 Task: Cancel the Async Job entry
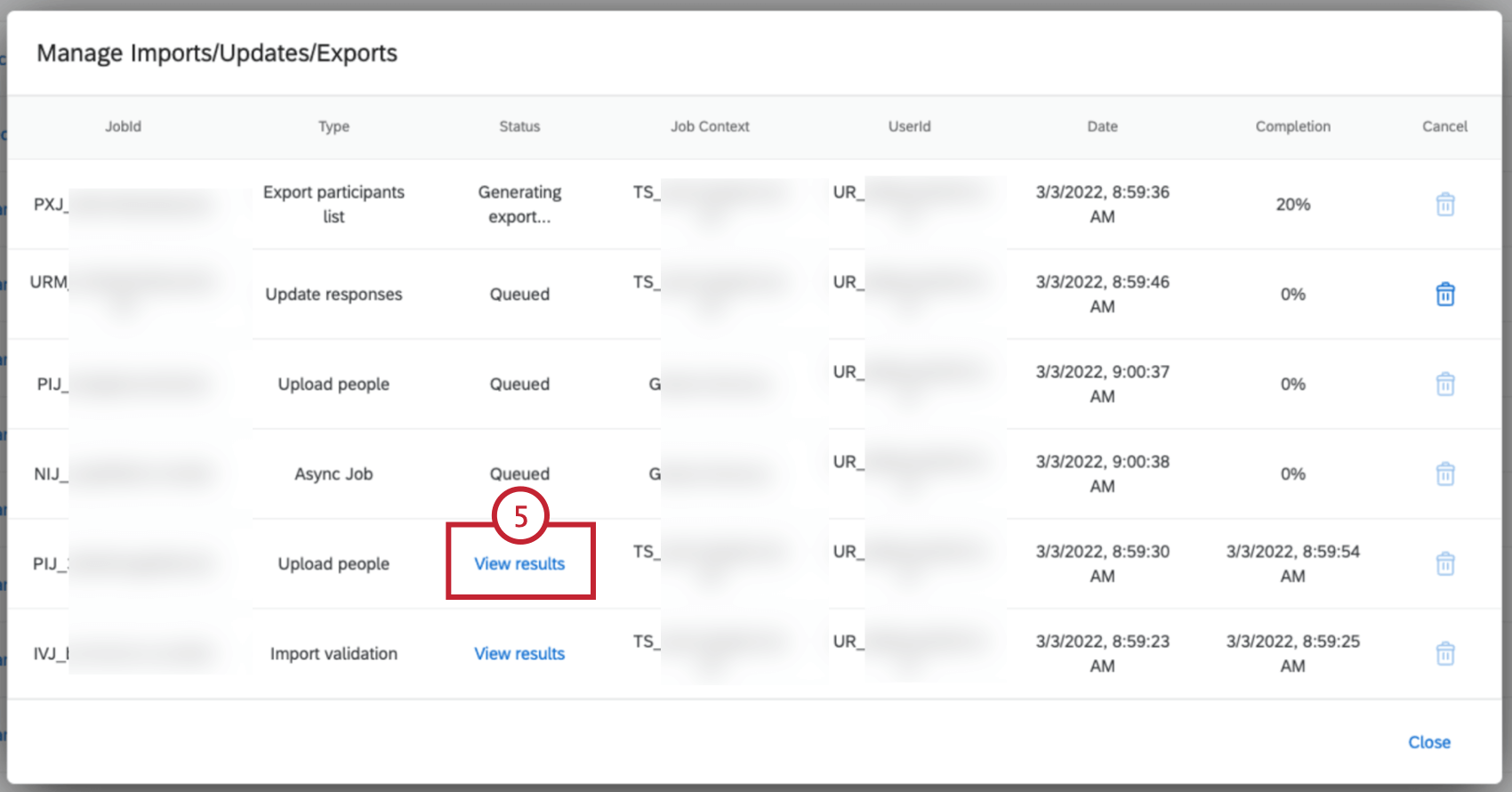coord(1445,474)
